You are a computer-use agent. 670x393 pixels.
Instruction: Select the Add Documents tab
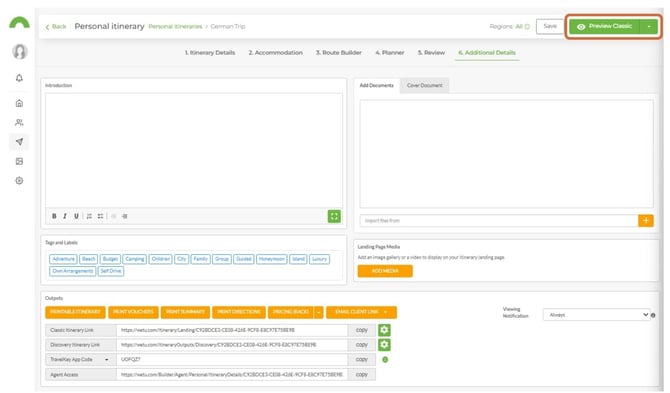tap(376, 85)
